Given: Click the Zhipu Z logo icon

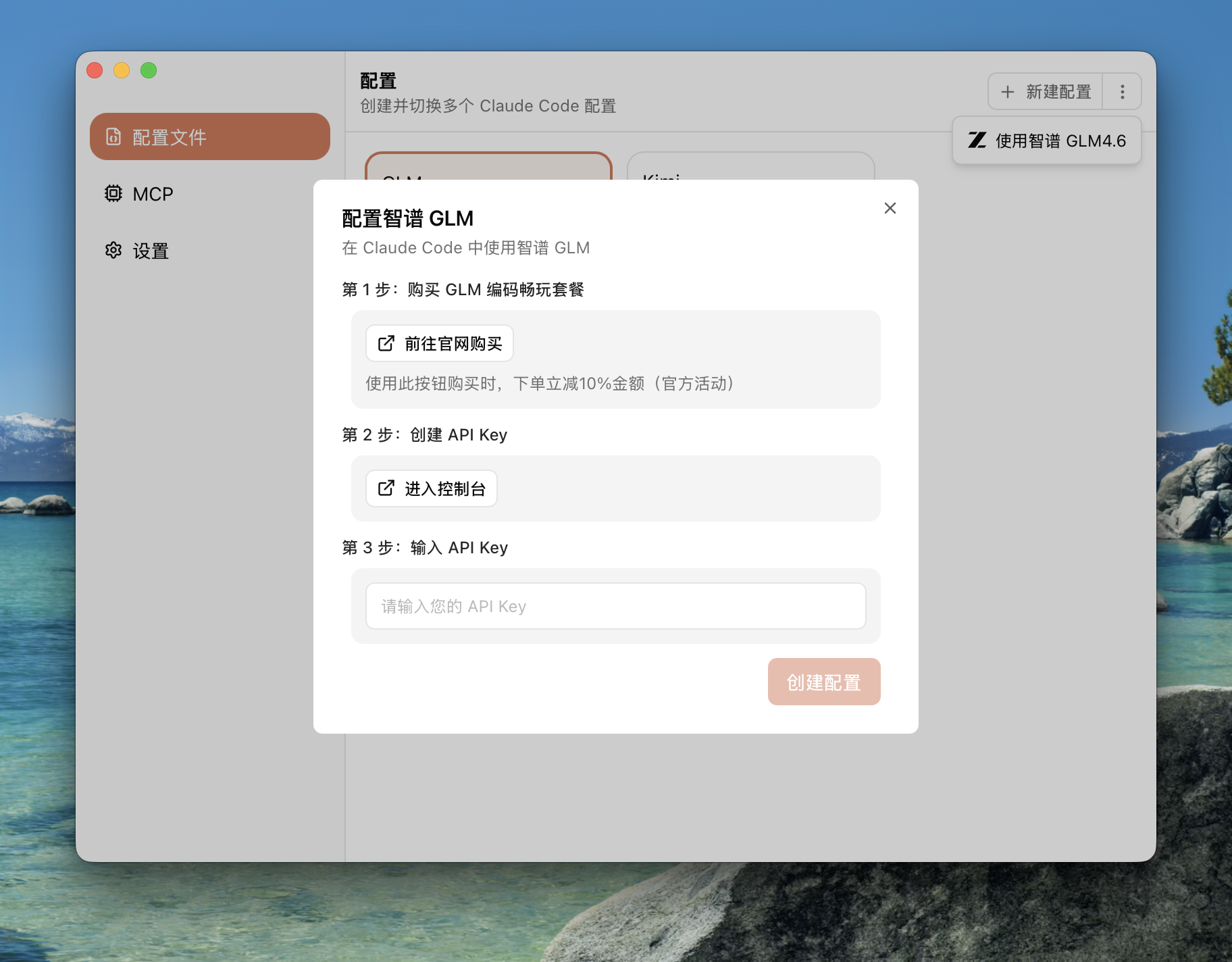Looking at the screenshot, I should click(977, 141).
